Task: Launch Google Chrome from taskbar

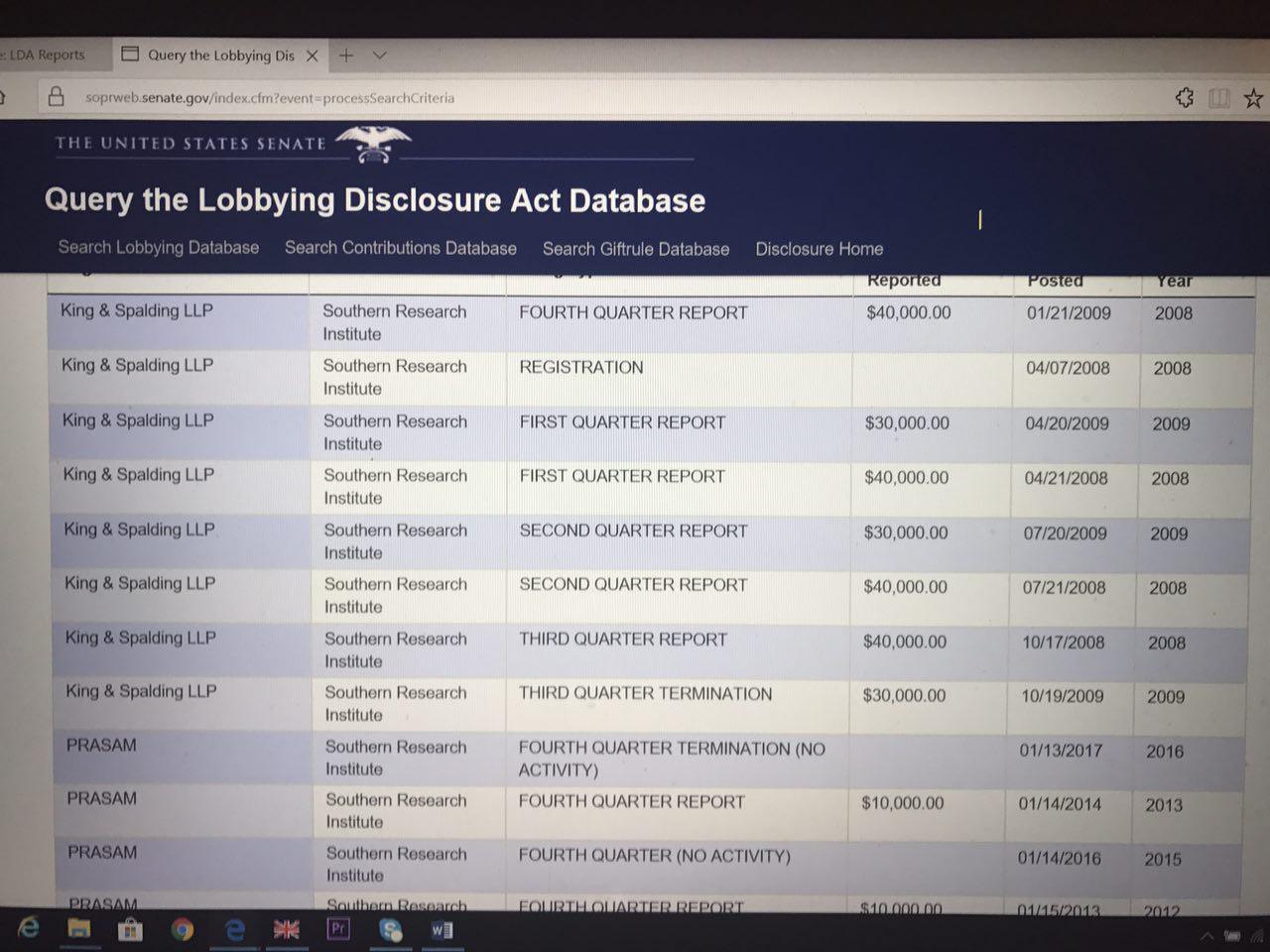Action: (x=182, y=929)
